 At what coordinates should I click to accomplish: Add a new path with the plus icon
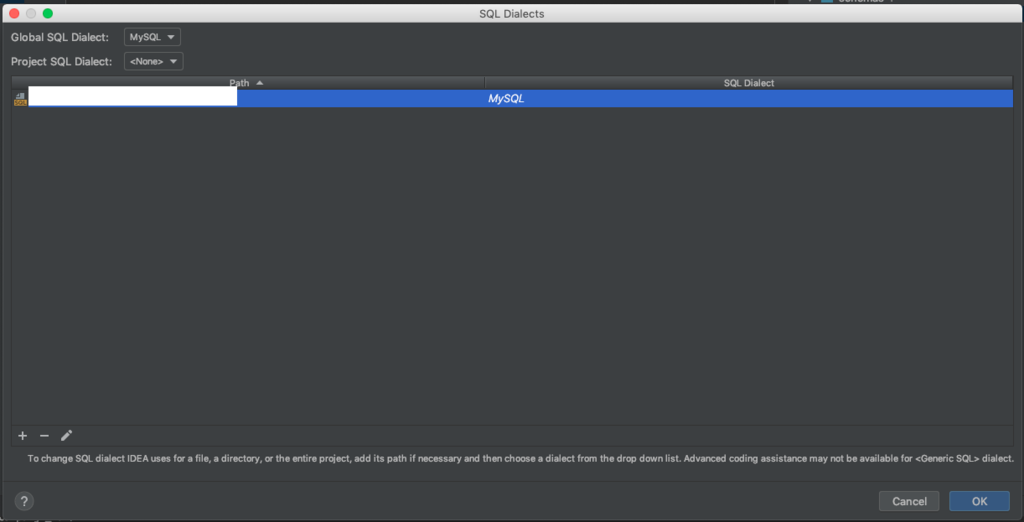(23, 436)
